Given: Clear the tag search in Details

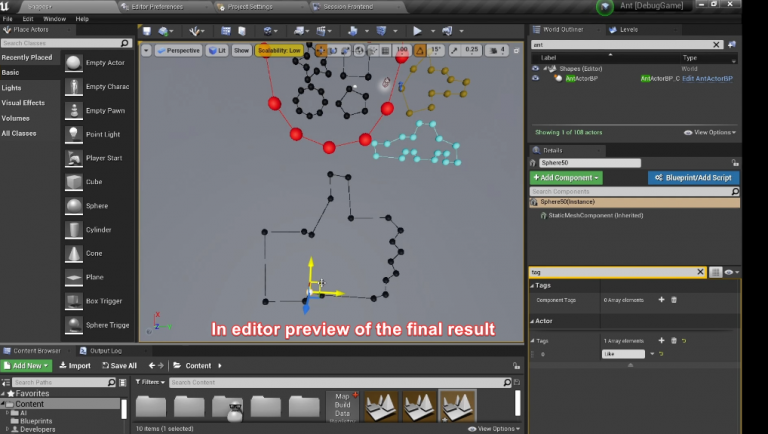Looking at the screenshot, I should [700, 272].
